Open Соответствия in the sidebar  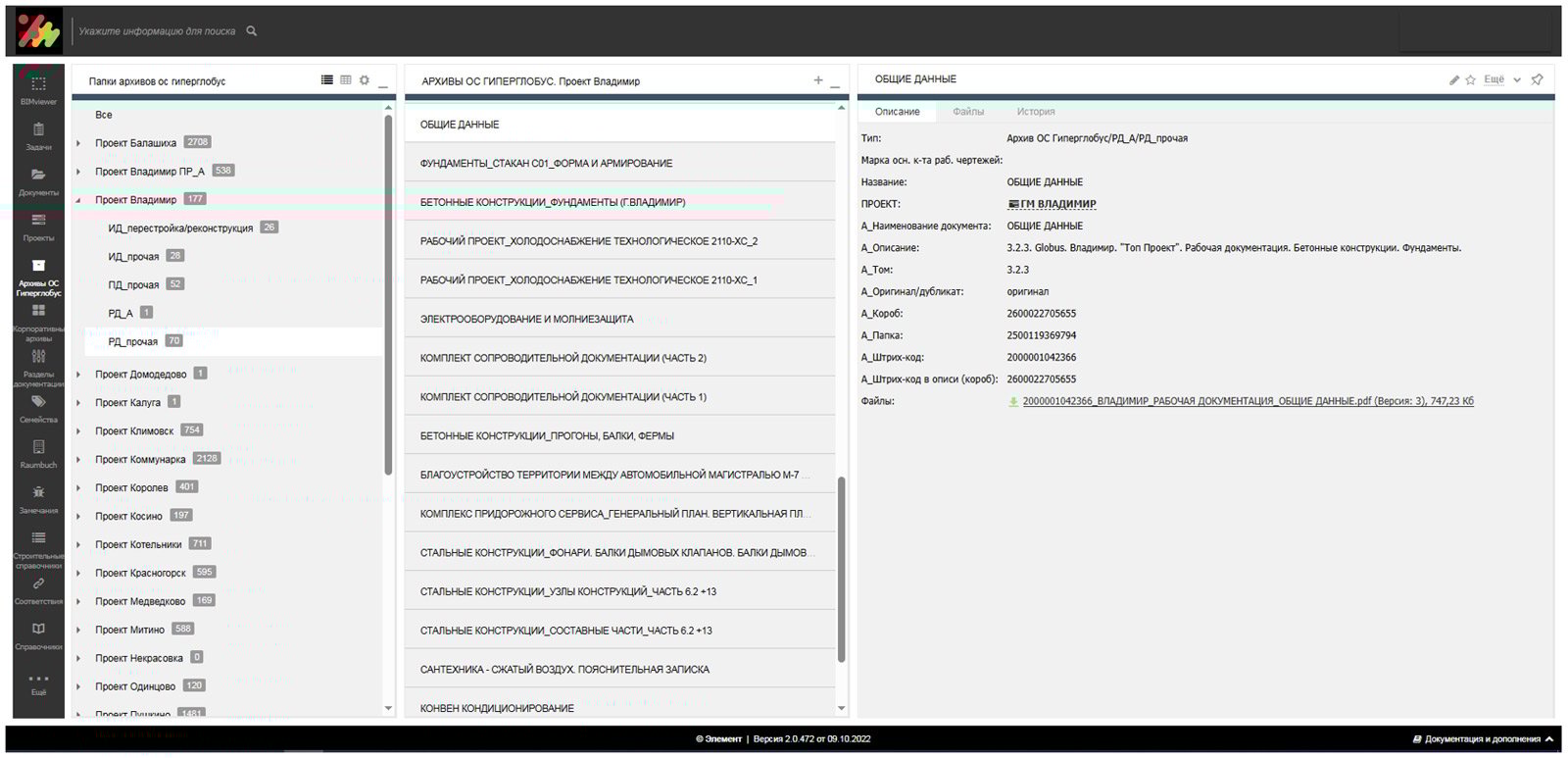(x=38, y=590)
